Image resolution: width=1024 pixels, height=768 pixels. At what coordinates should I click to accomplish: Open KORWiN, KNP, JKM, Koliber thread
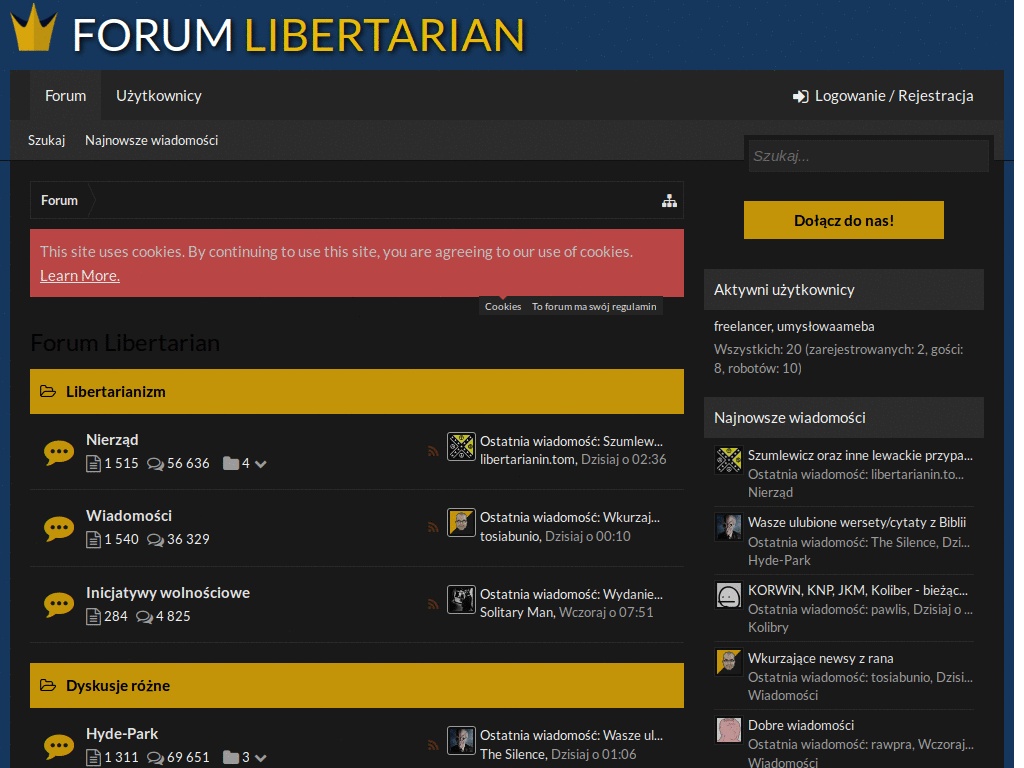pos(857,590)
